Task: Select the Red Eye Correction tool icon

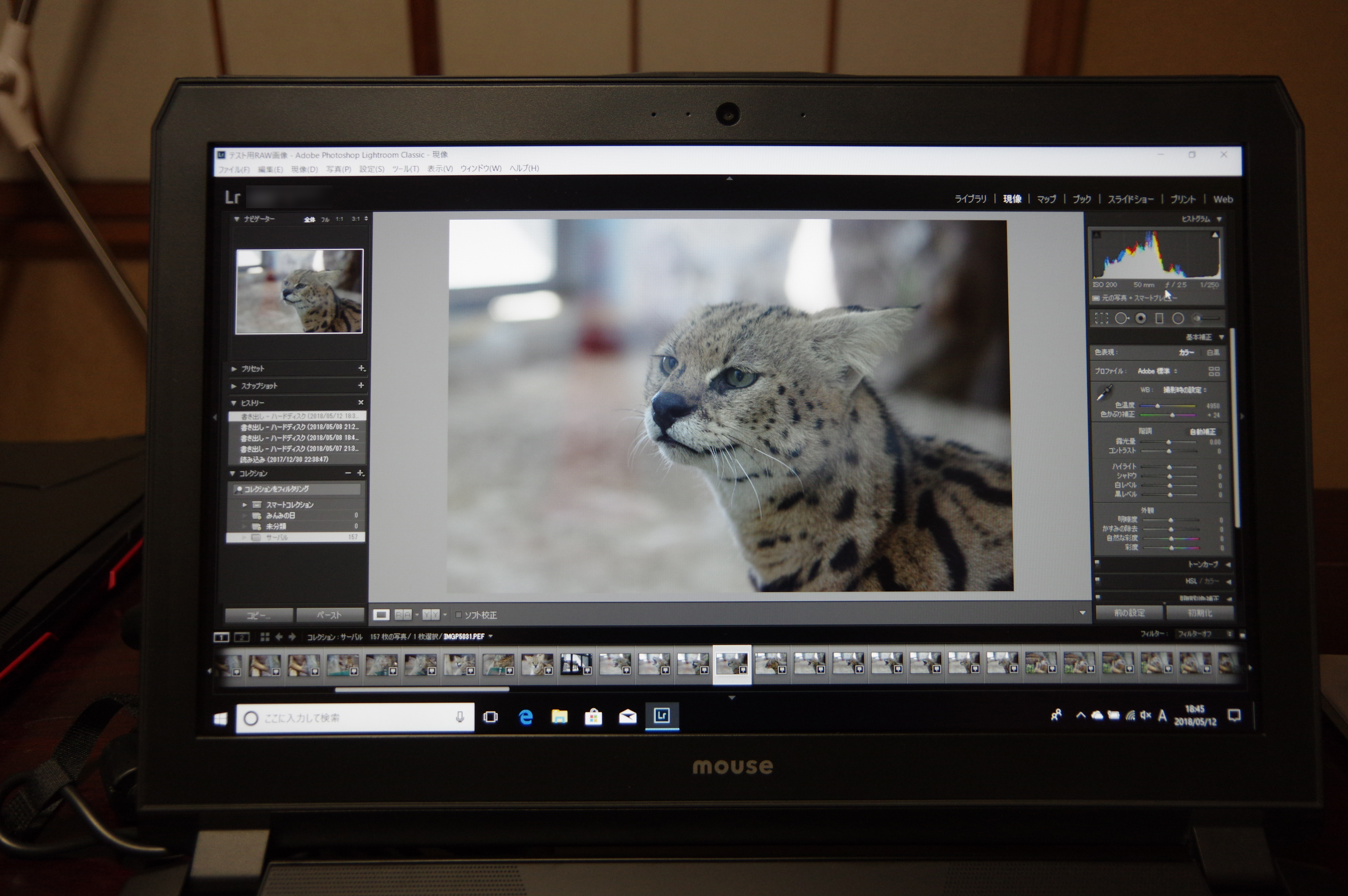Action: click(x=1141, y=318)
